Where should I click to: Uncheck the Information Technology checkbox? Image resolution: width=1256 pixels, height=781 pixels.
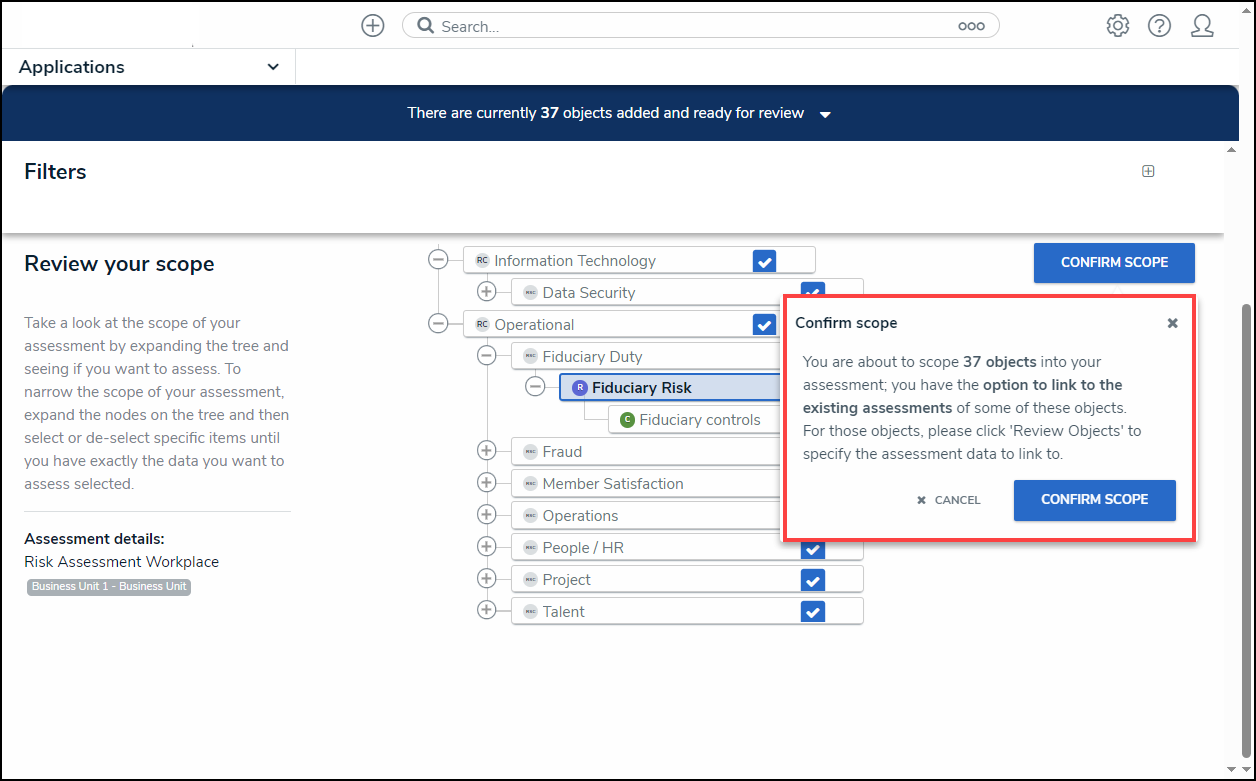point(764,261)
